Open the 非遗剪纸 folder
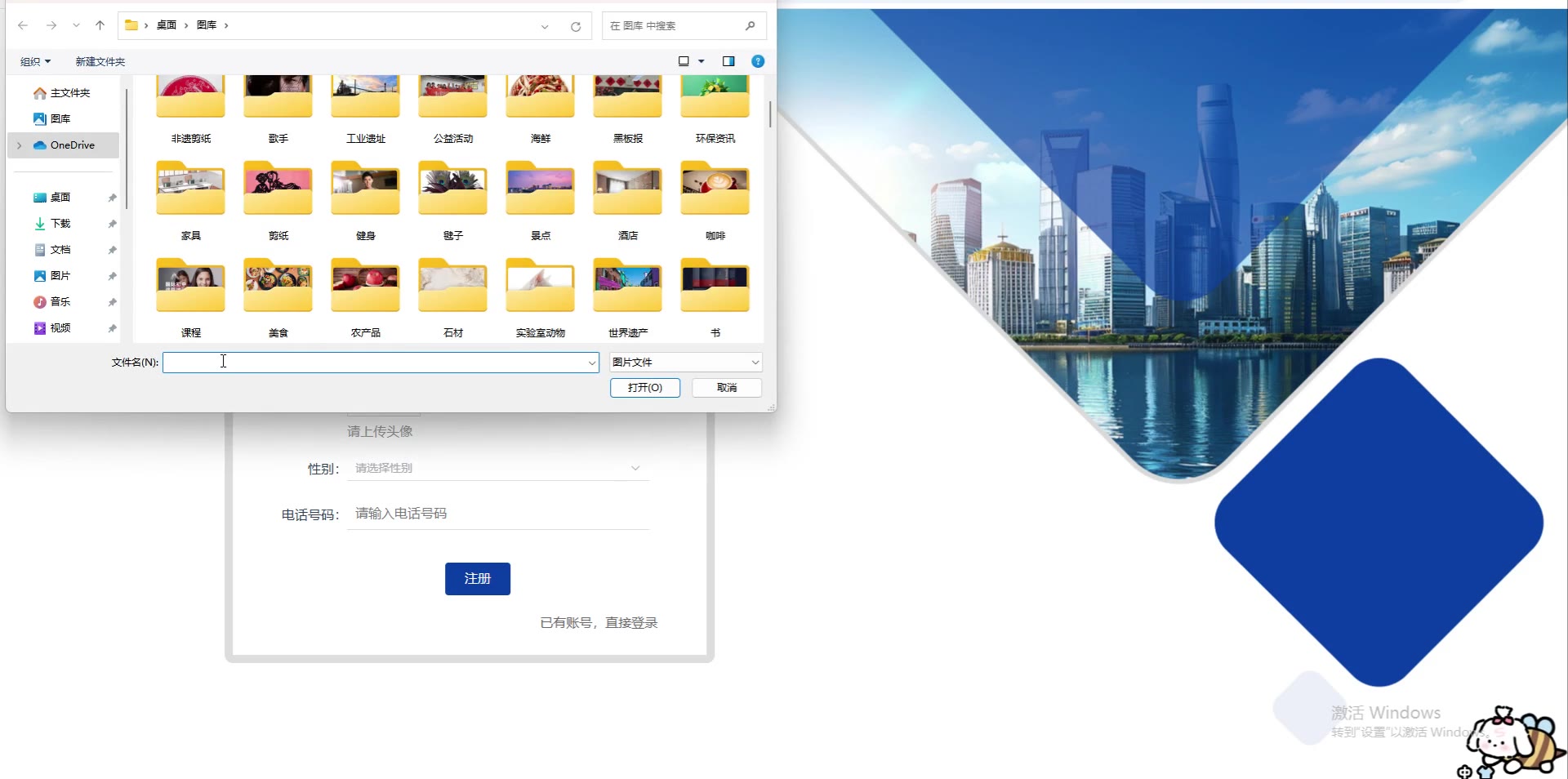1568x779 pixels. [190, 109]
